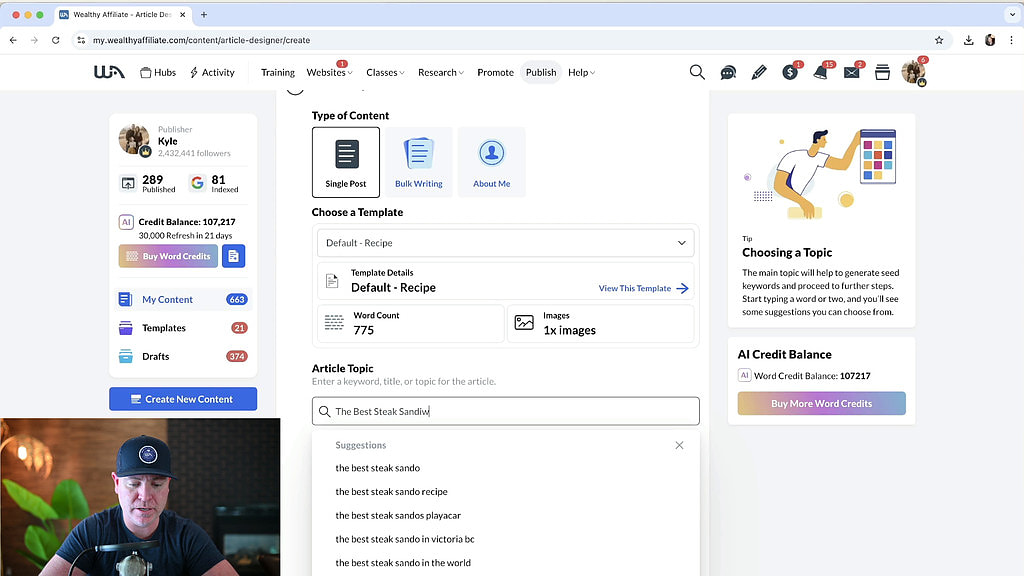Select the Single Post content type
This screenshot has width=1024, height=576.
[x=346, y=162]
